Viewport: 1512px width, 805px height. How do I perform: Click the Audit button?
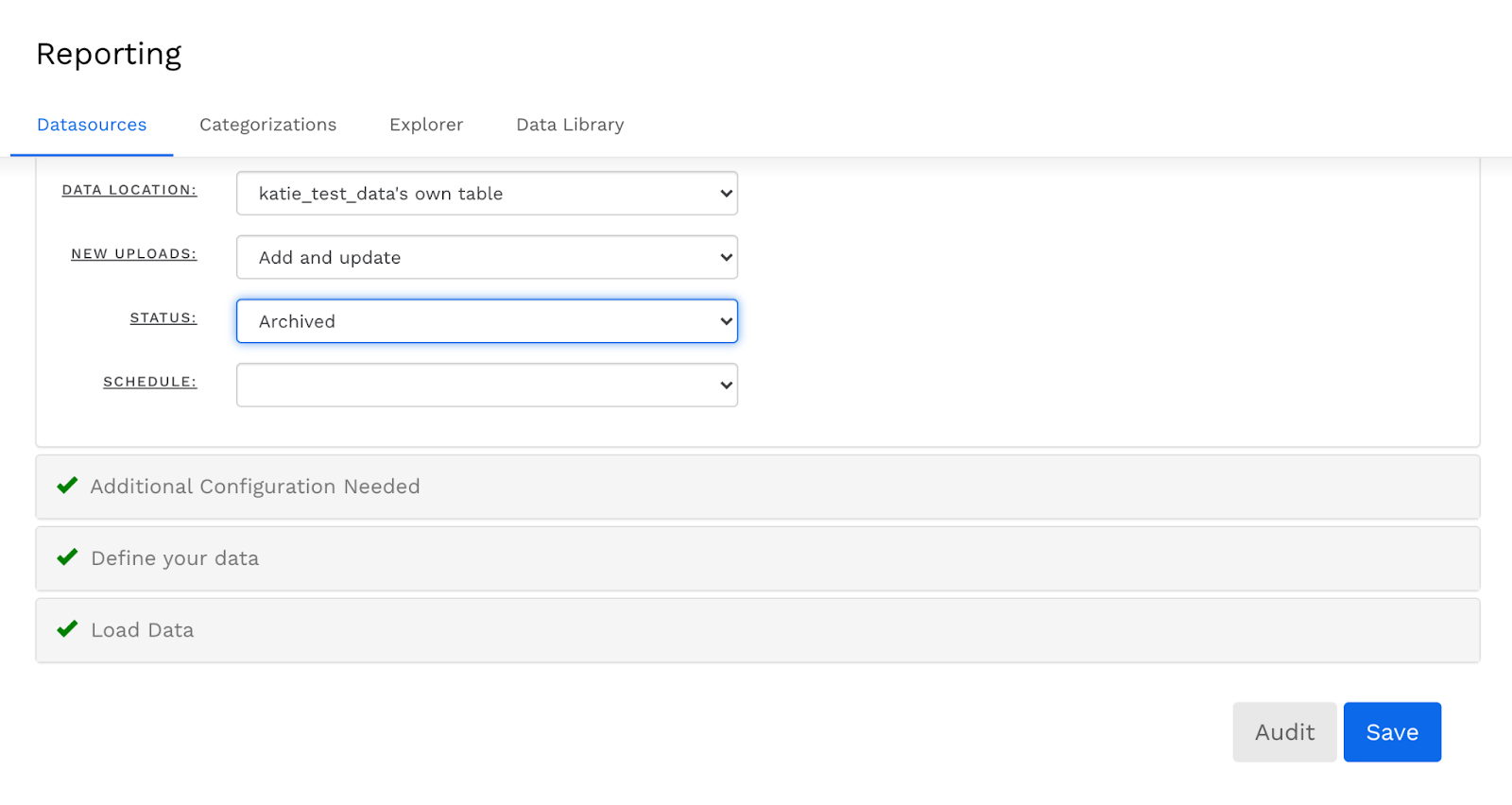tap(1284, 732)
